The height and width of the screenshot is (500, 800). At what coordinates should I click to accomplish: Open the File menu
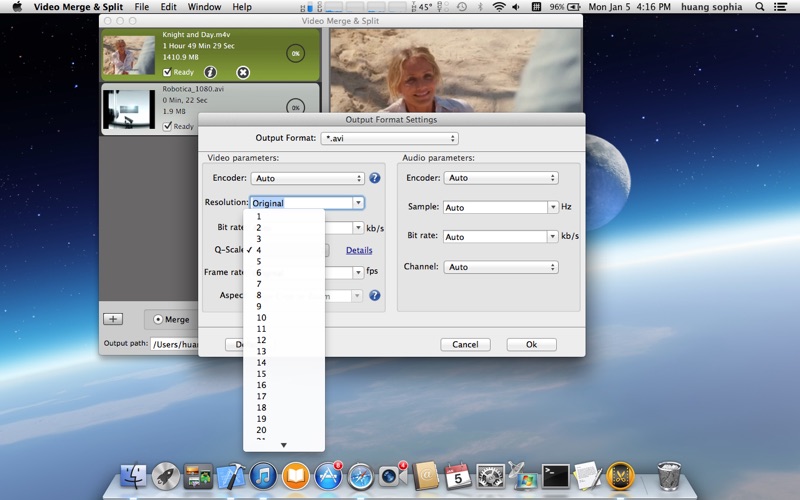click(141, 7)
